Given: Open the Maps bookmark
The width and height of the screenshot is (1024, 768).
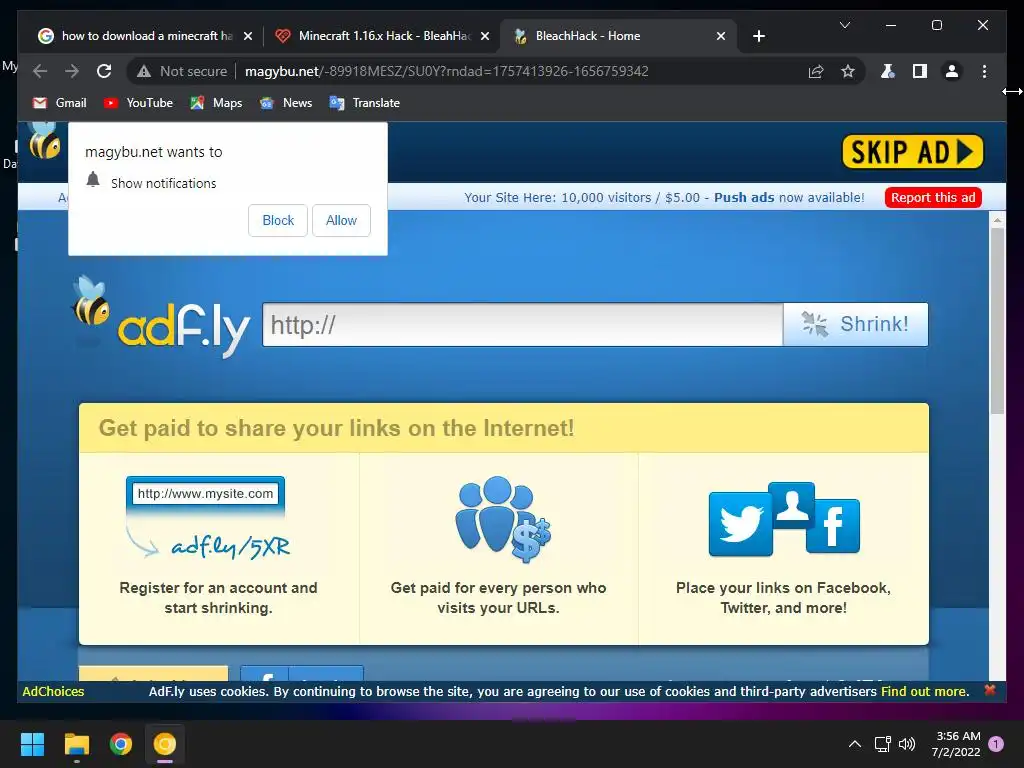Looking at the screenshot, I should click(x=216, y=103).
